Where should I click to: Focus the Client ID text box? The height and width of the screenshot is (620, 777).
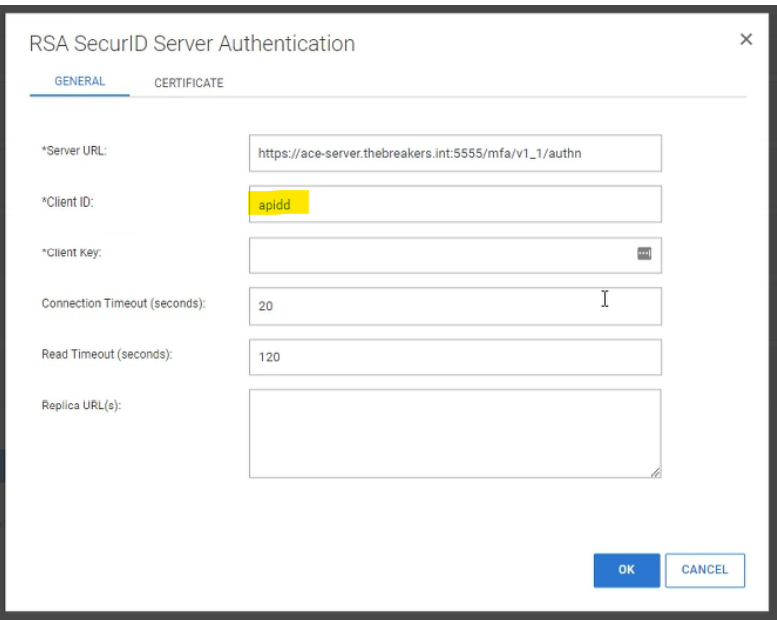pyautogui.click(x=455, y=204)
